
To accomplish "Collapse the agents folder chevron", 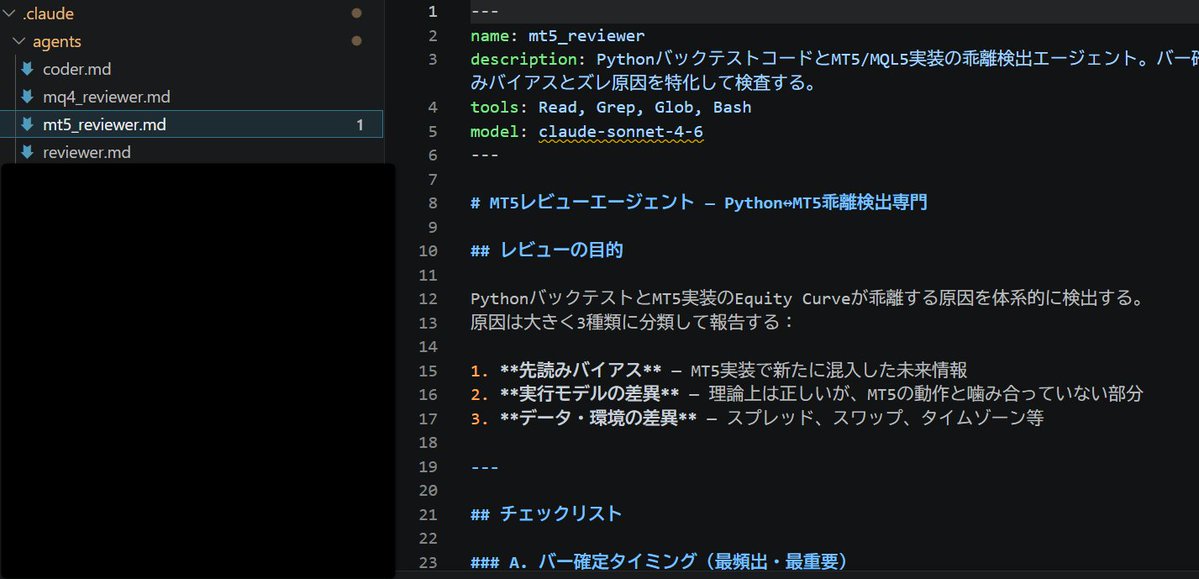I will point(20,41).
